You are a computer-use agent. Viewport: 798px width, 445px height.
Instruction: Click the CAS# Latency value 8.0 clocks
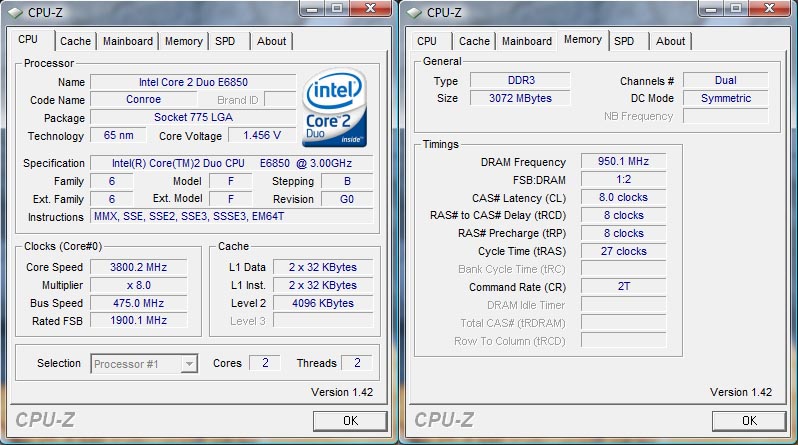click(623, 197)
